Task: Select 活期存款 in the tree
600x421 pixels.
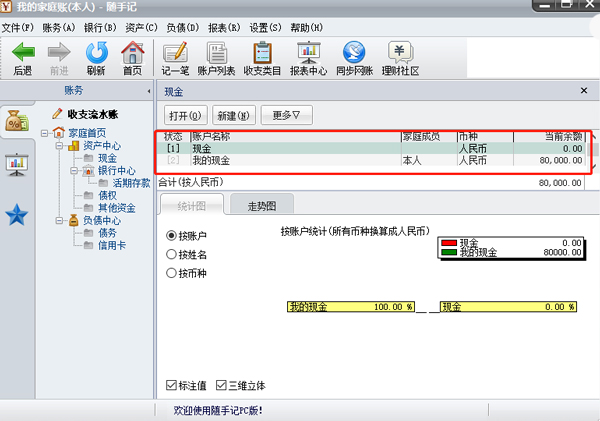Action: click(131, 183)
